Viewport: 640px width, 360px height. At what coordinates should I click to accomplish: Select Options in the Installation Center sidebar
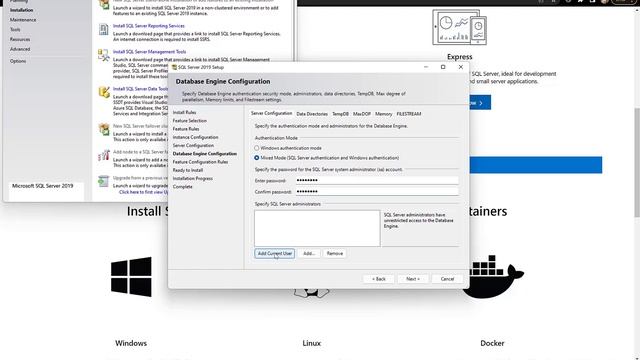click(18, 61)
